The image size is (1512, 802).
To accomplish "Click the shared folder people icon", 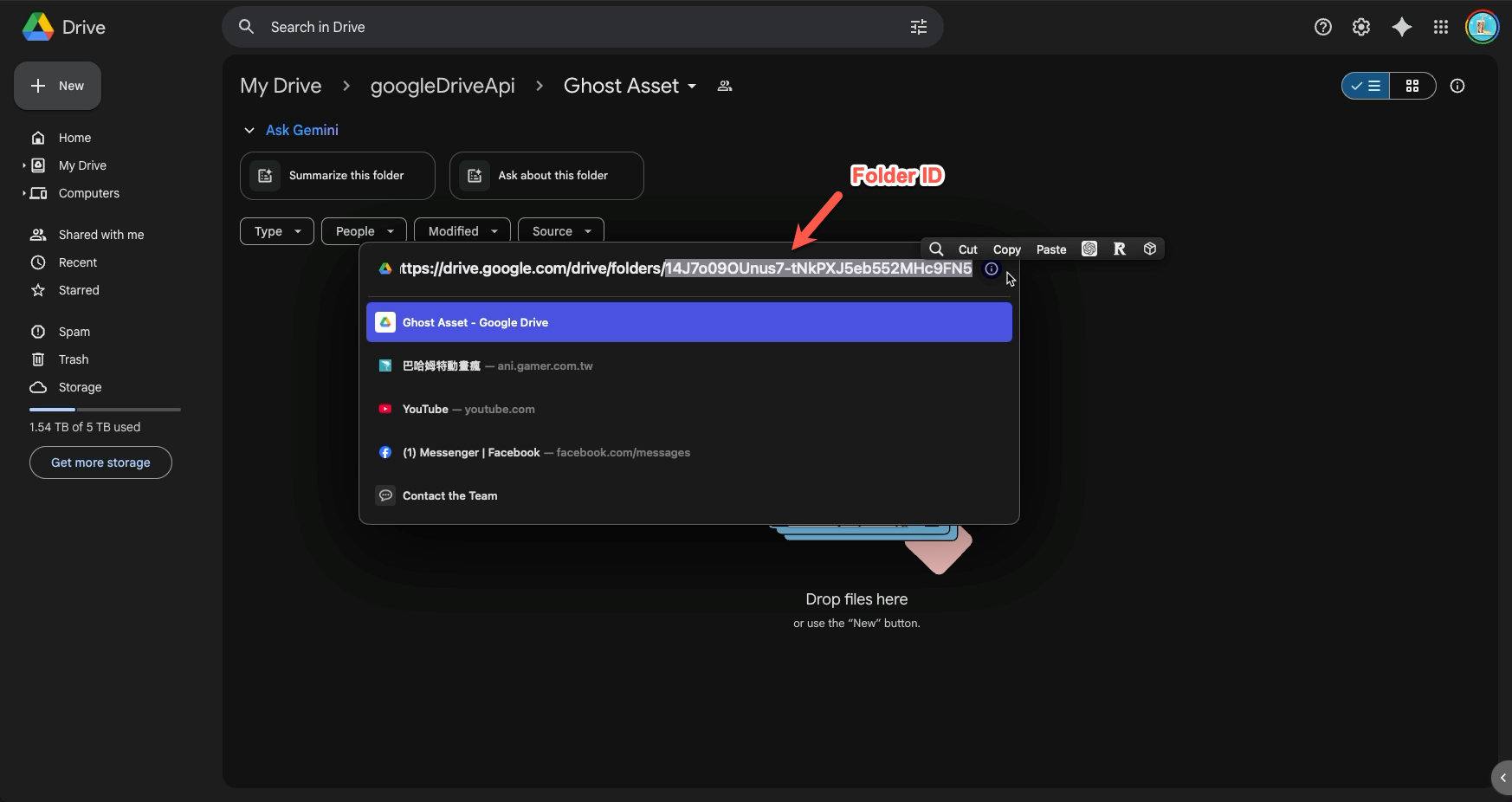I will pyautogui.click(x=725, y=86).
